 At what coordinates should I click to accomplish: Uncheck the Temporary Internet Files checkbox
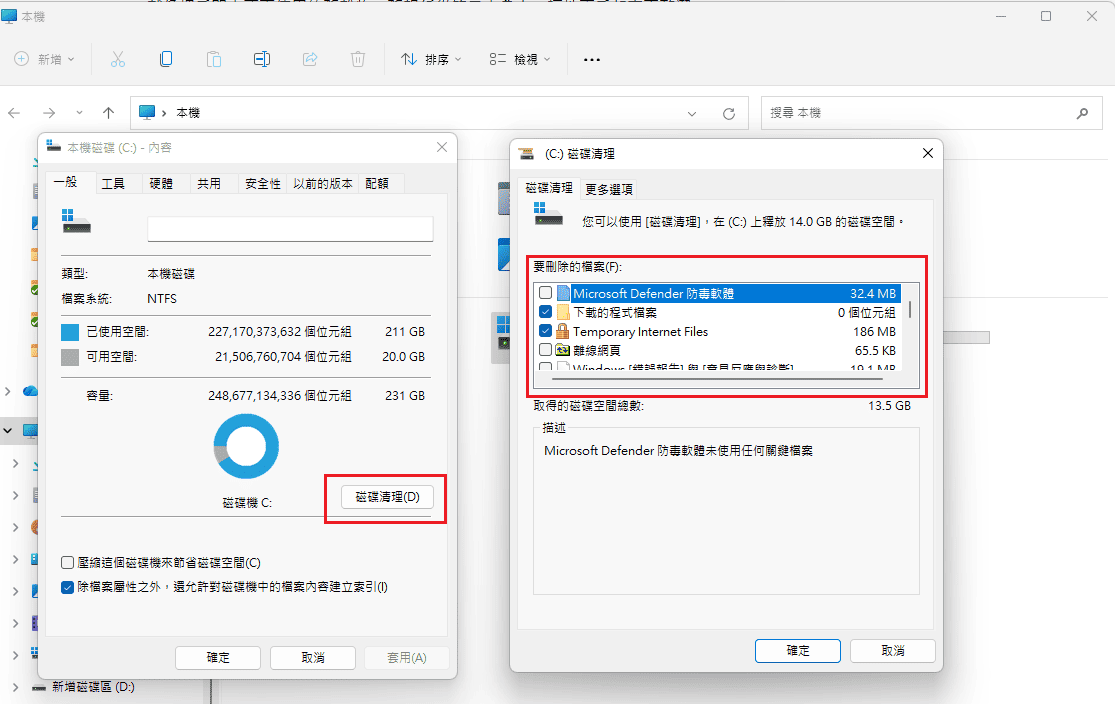545,330
